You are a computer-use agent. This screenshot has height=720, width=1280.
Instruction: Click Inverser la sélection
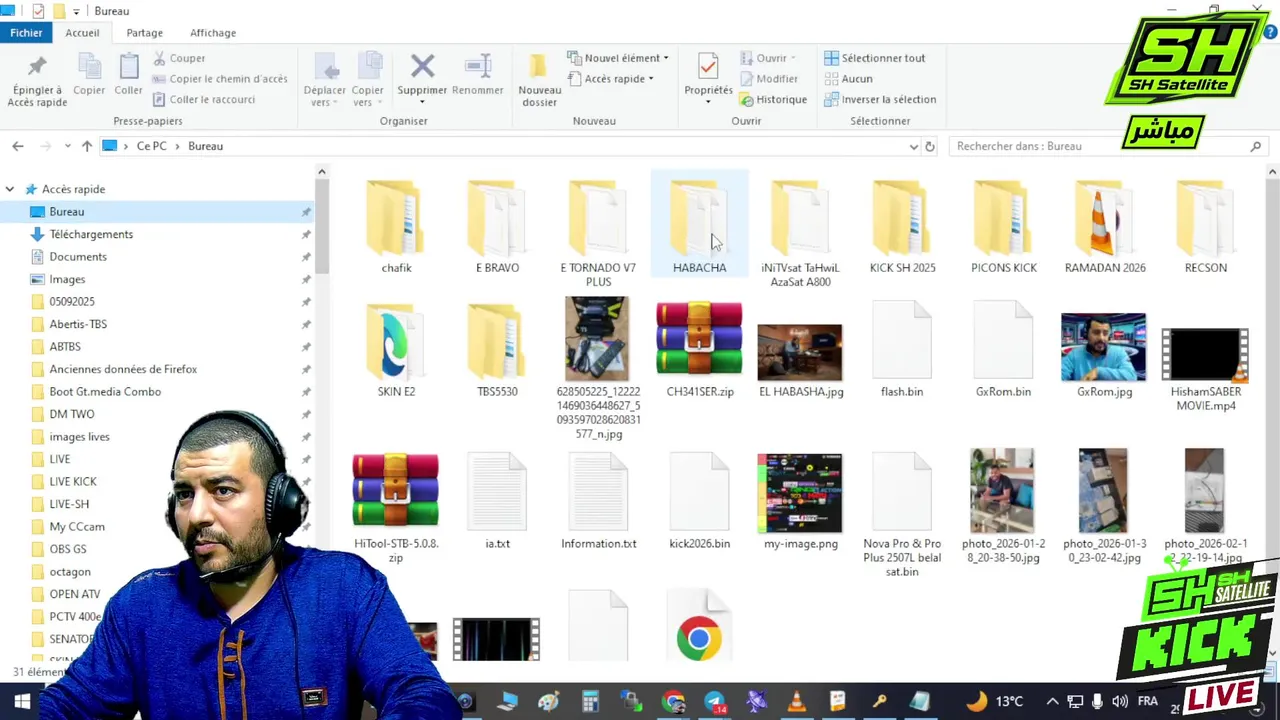[880, 99]
